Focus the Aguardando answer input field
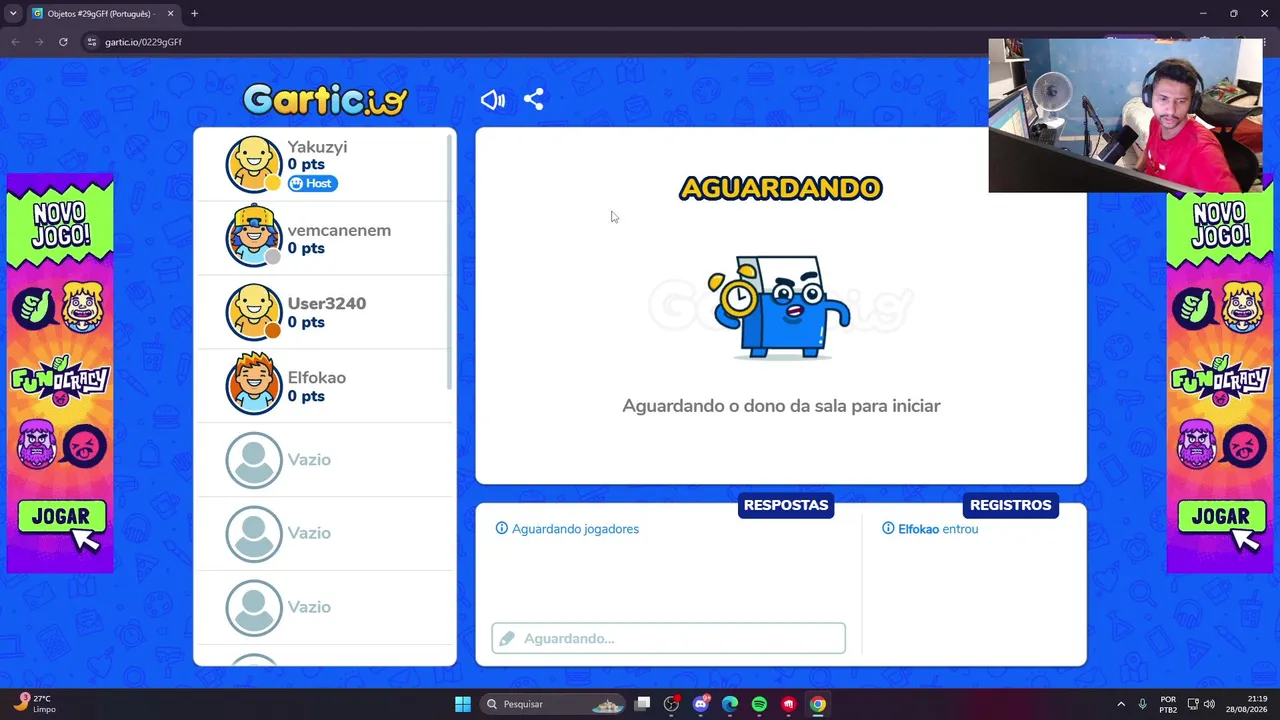Image resolution: width=1280 pixels, height=720 pixels. 668,638
